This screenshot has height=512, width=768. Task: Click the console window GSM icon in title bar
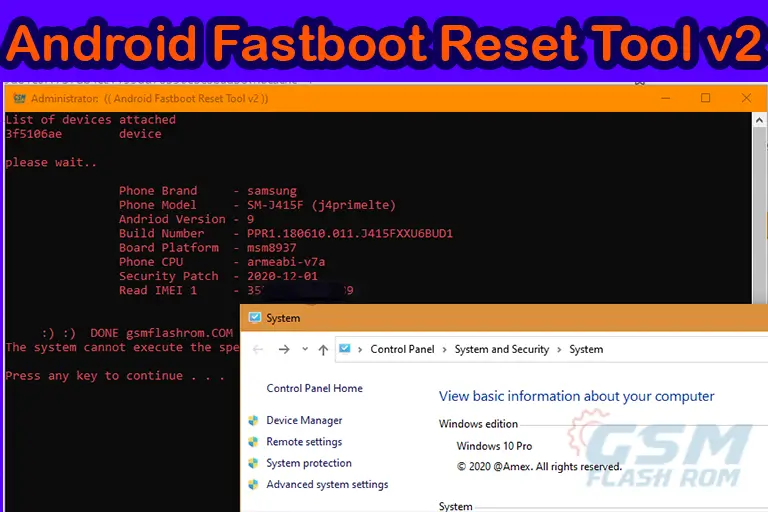pyautogui.click(x=19, y=98)
